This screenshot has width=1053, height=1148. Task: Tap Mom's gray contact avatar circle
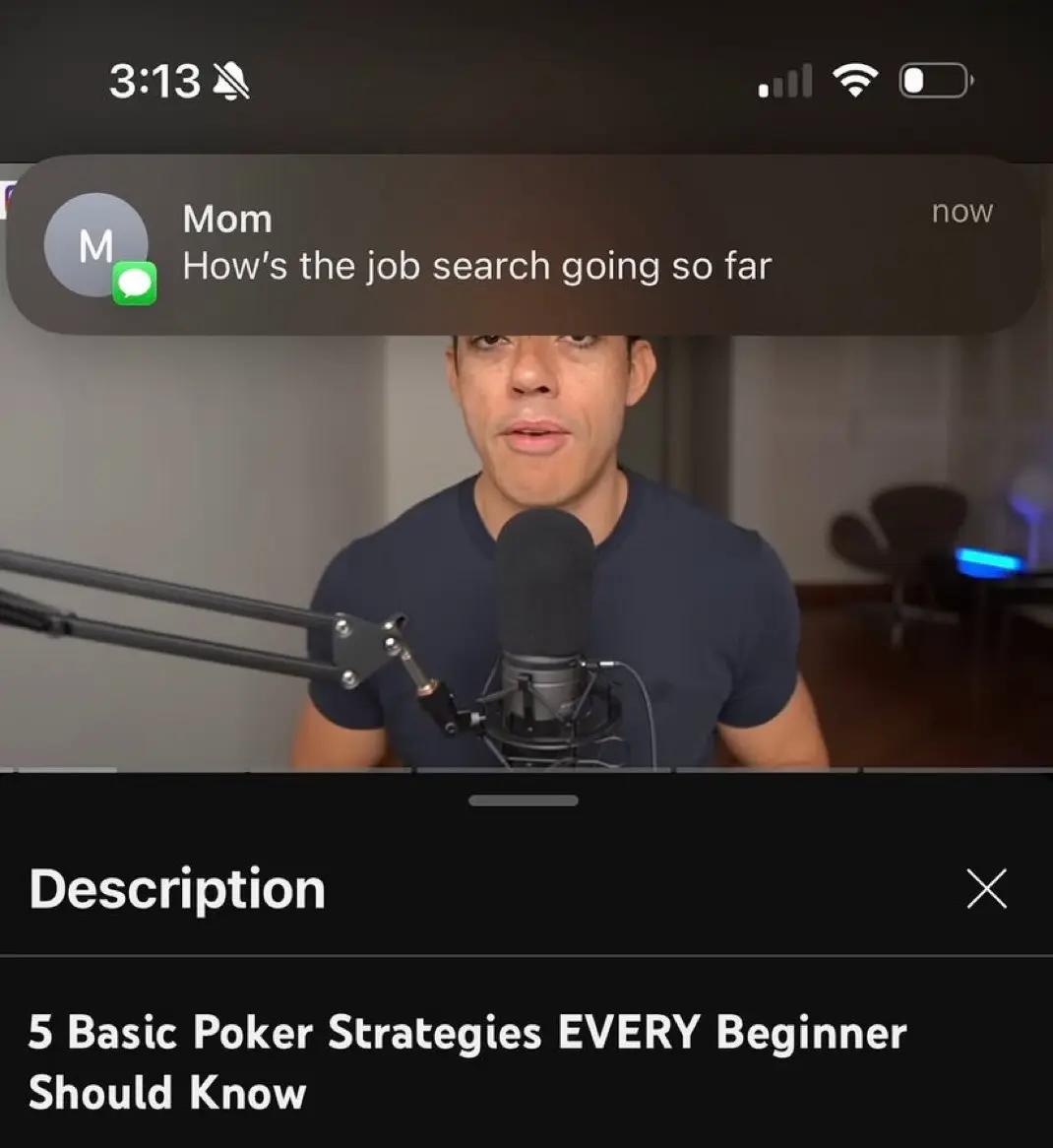click(95, 244)
